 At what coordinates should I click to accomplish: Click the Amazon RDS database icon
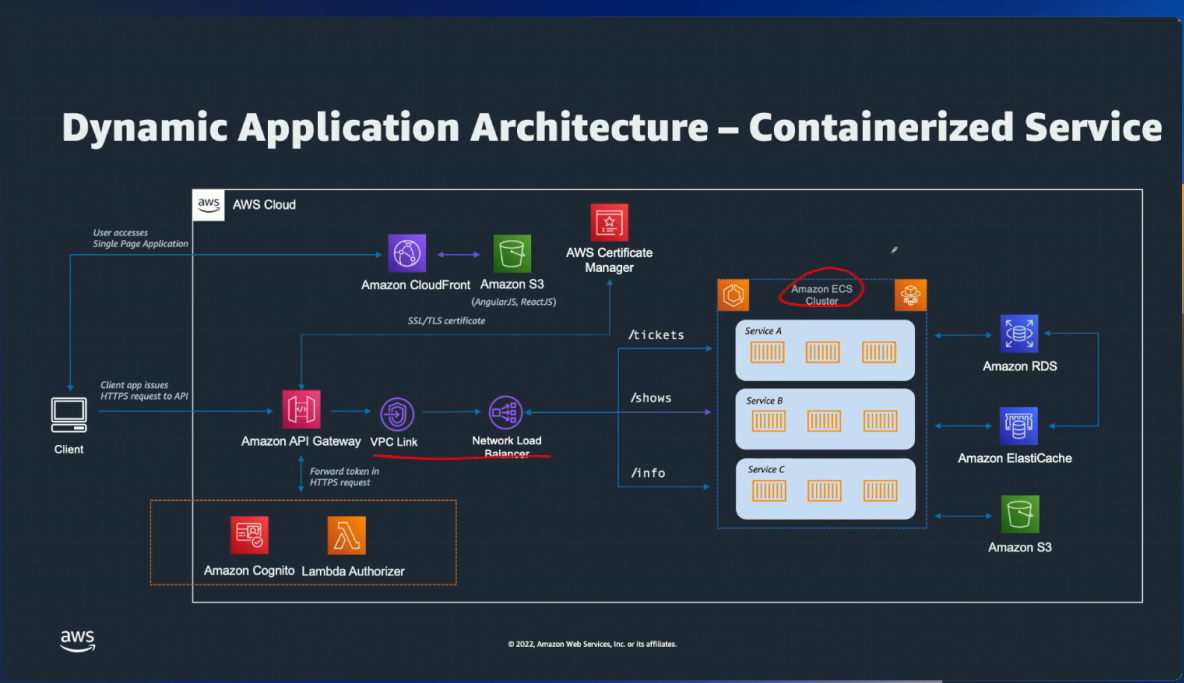1019,334
